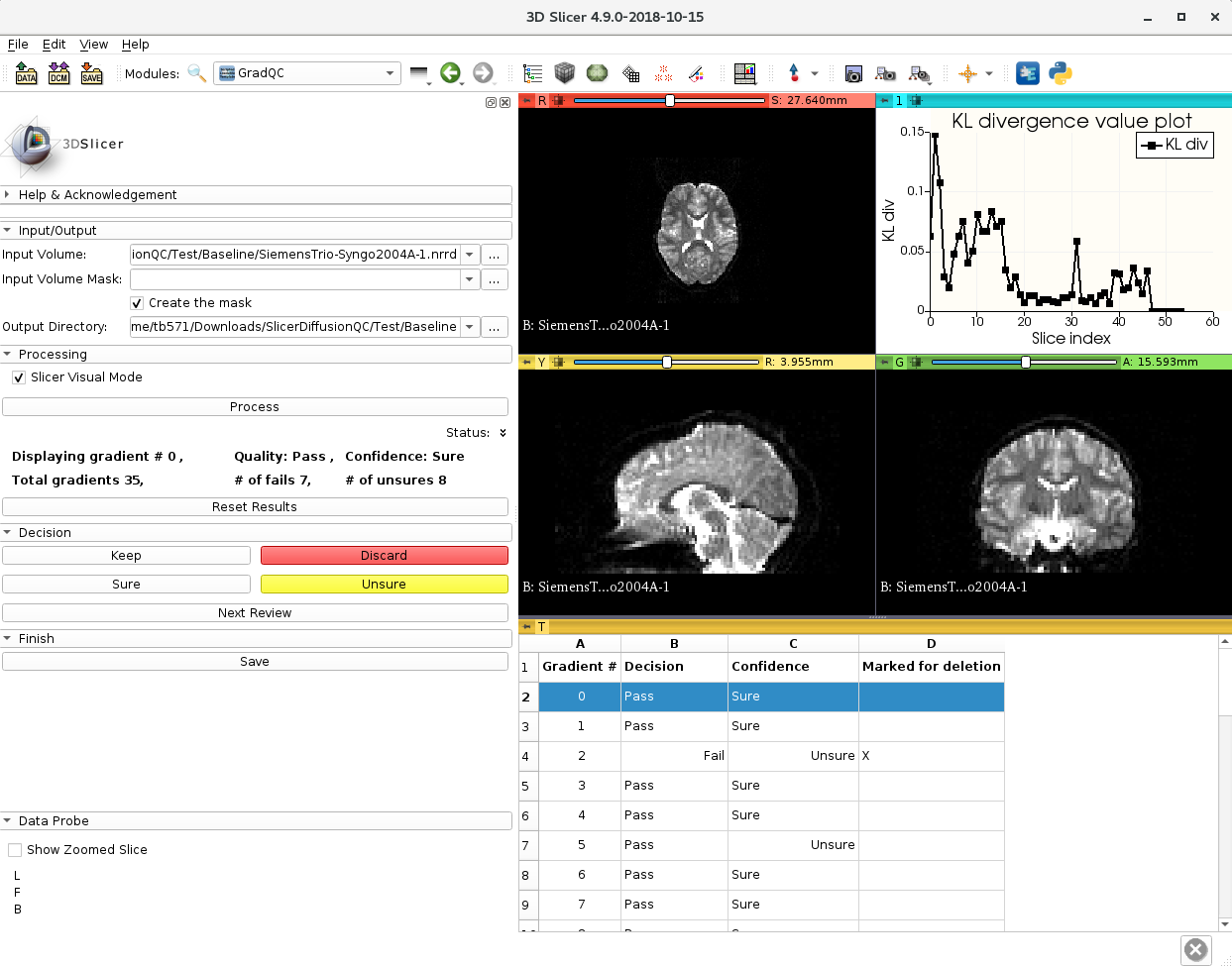Collapse the Finish section
1232x966 pixels.
[x=257, y=639]
